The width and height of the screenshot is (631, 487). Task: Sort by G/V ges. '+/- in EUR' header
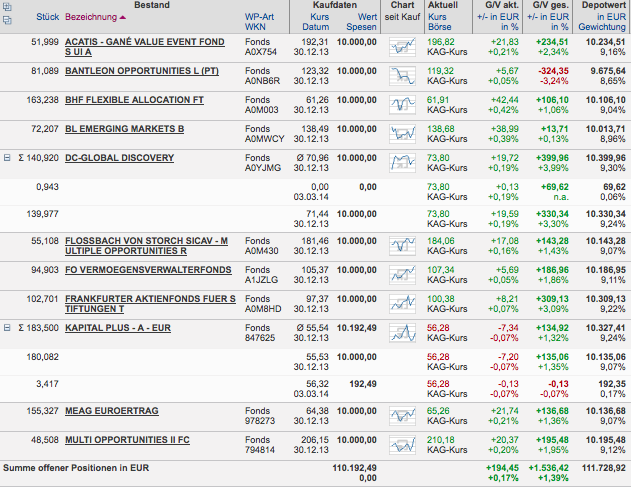click(x=548, y=17)
